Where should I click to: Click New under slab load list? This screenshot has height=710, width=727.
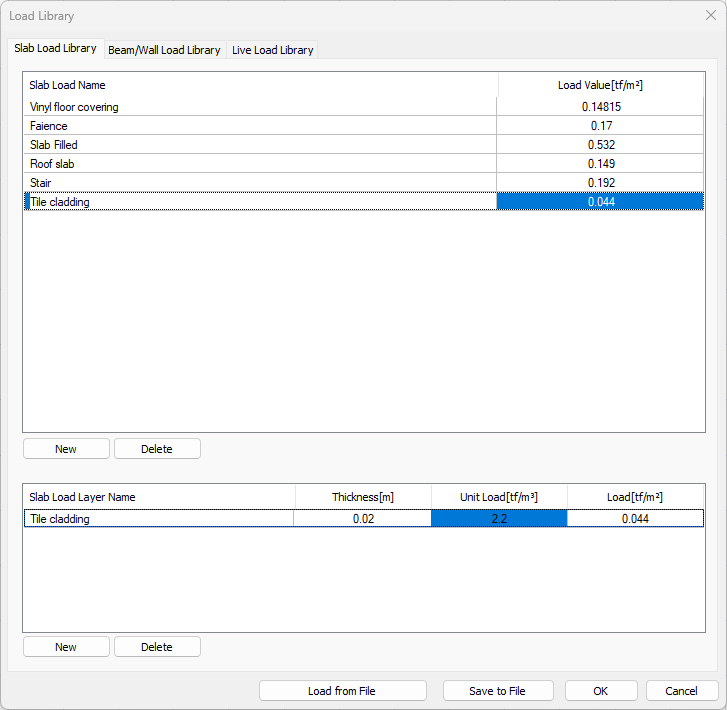point(66,449)
